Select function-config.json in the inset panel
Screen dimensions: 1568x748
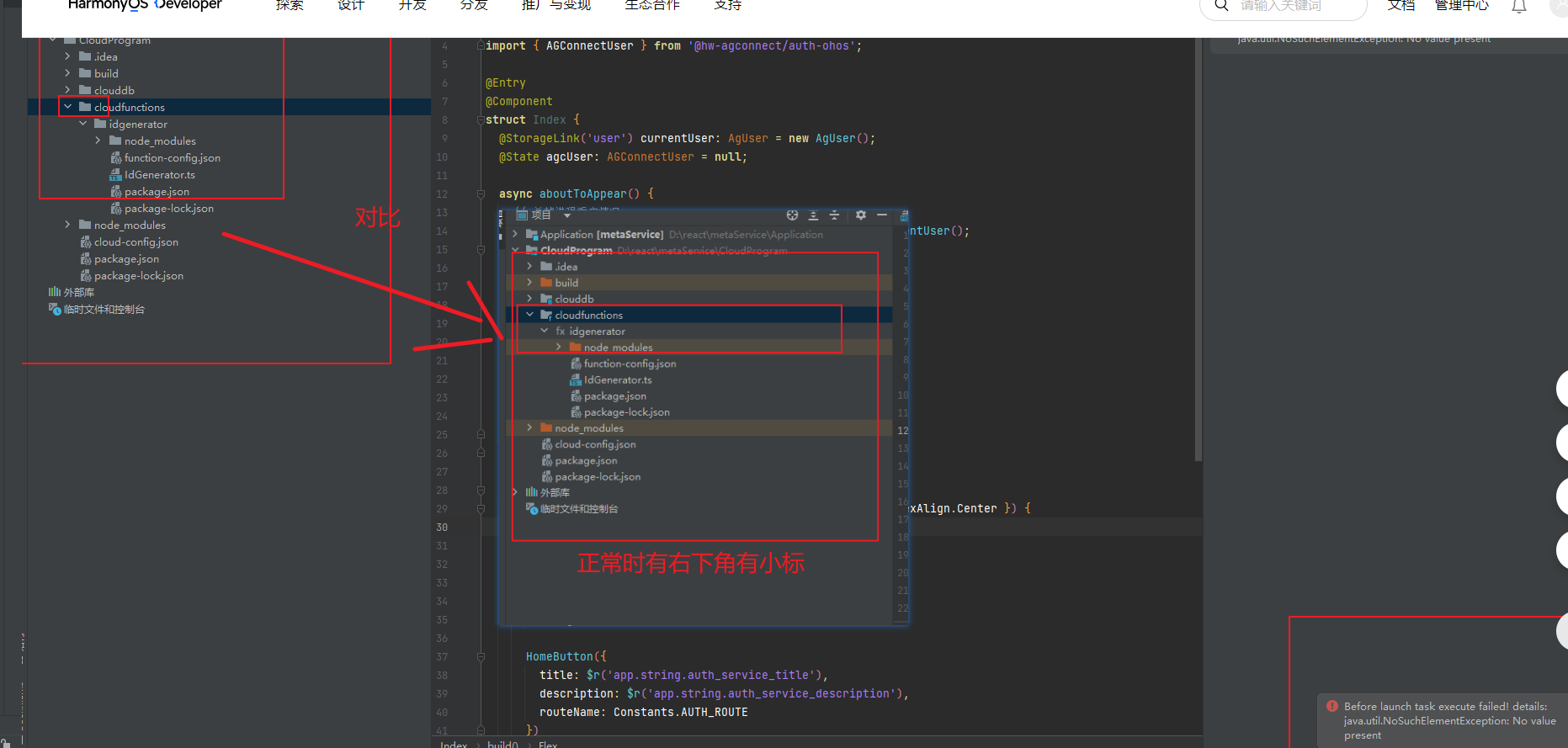point(630,364)
